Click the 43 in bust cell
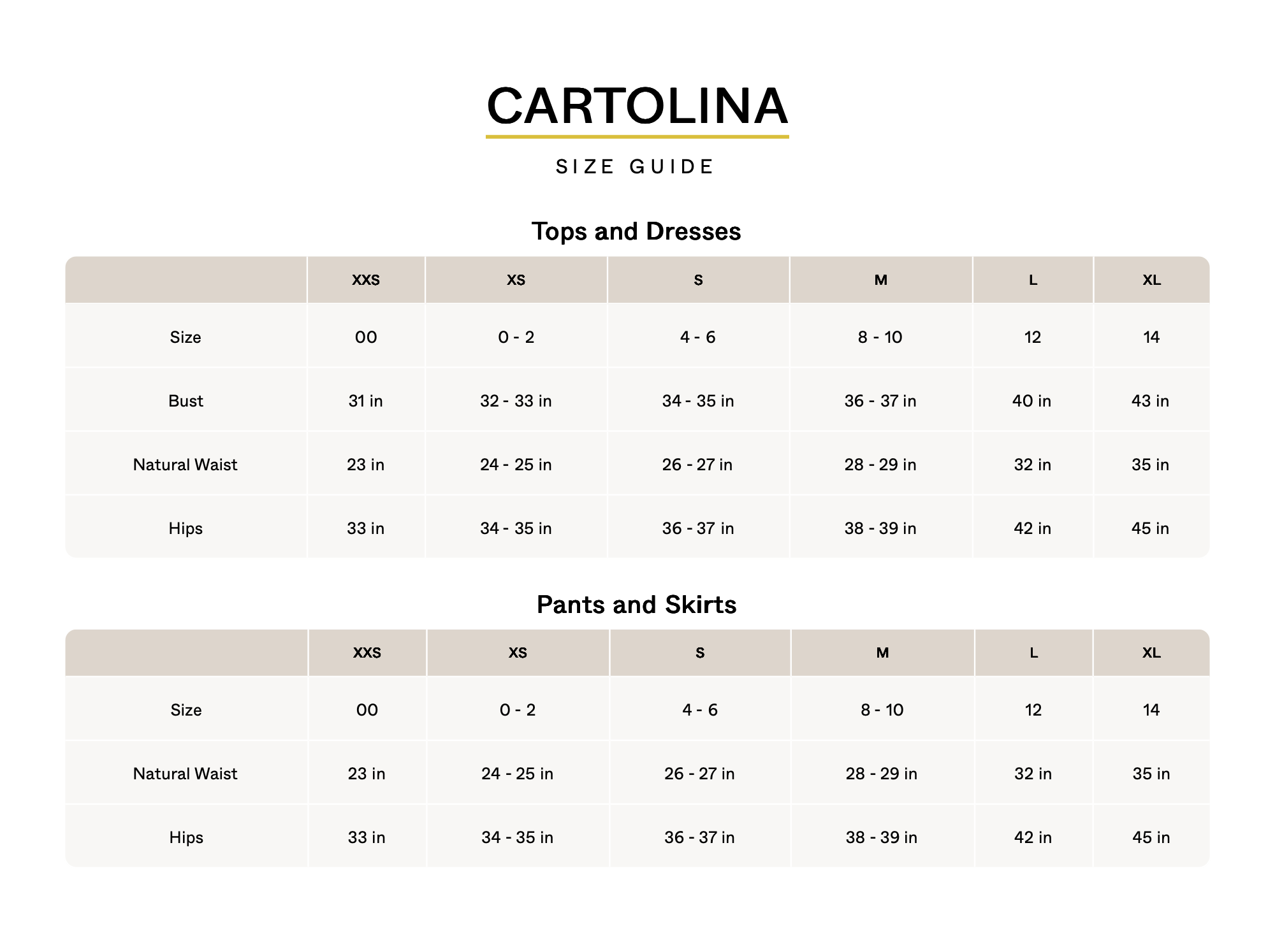 tap(1151, 401)
